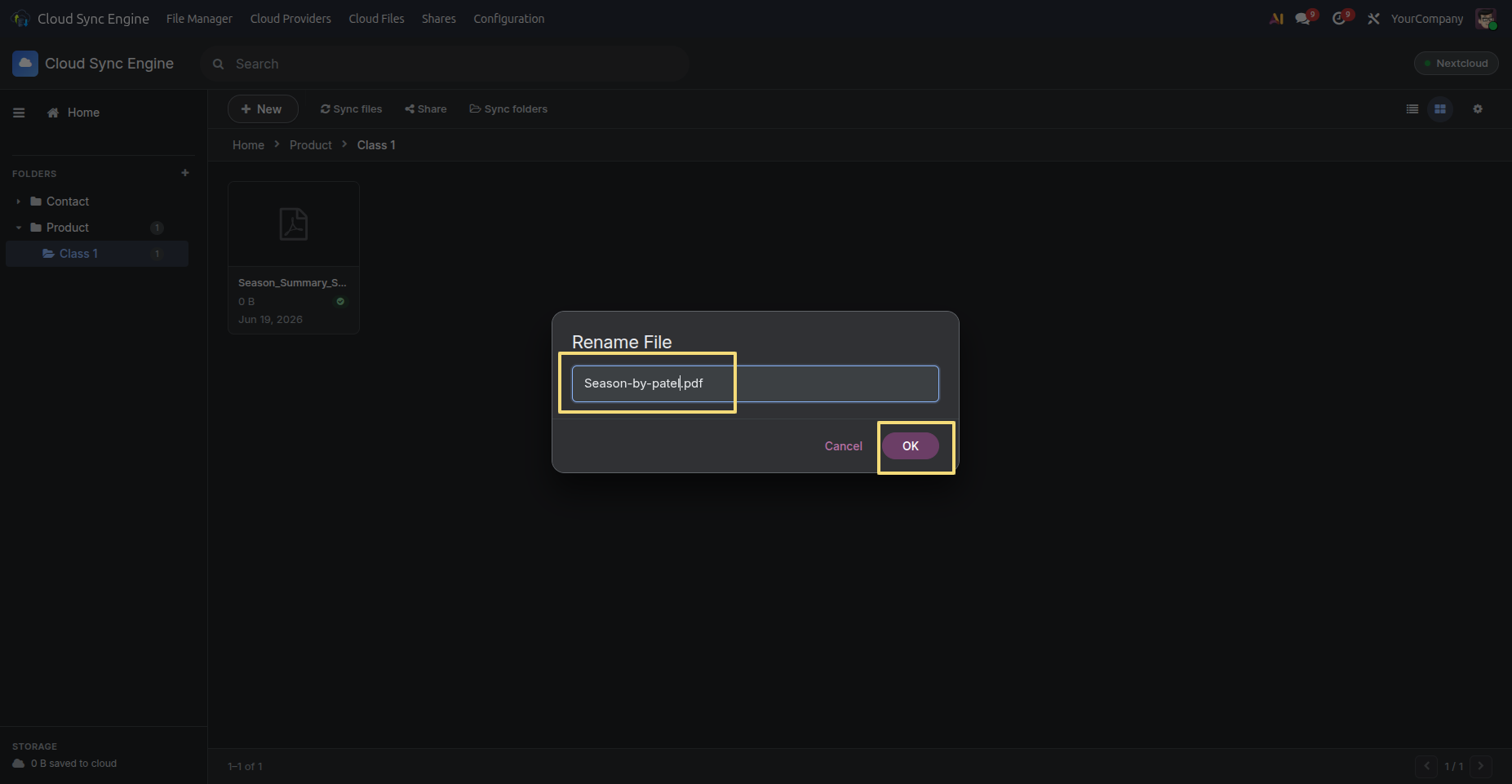Confirm rename with the OK button
Screen dimensions: 1512x784
[x=910, y=446]
